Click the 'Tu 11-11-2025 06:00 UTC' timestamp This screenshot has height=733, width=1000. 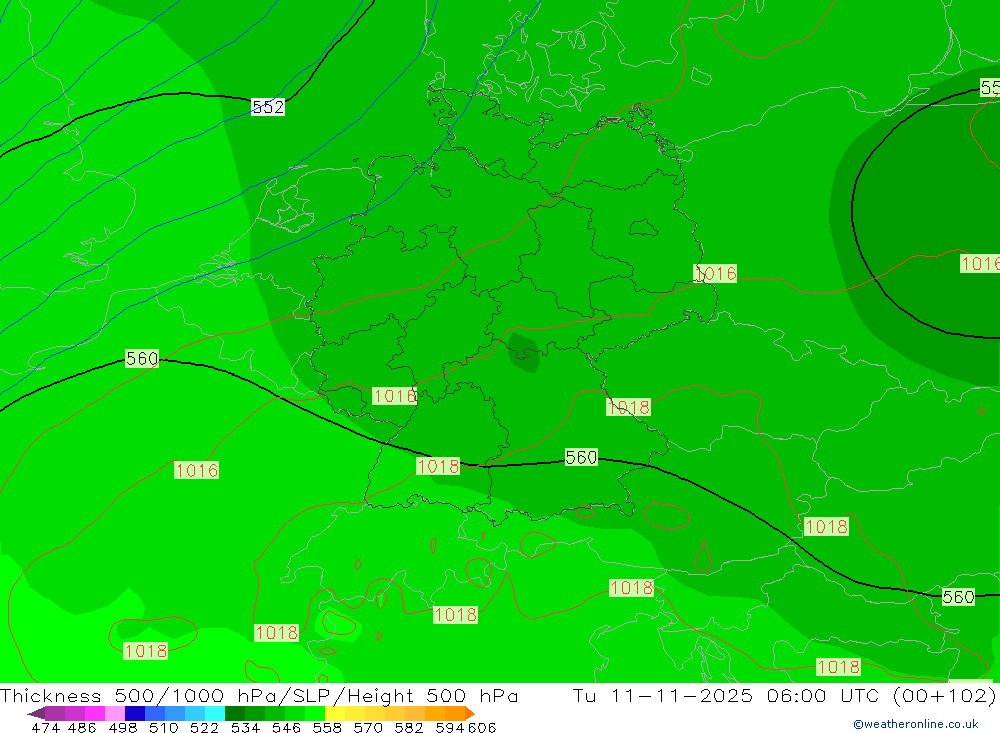click(728, 695)
